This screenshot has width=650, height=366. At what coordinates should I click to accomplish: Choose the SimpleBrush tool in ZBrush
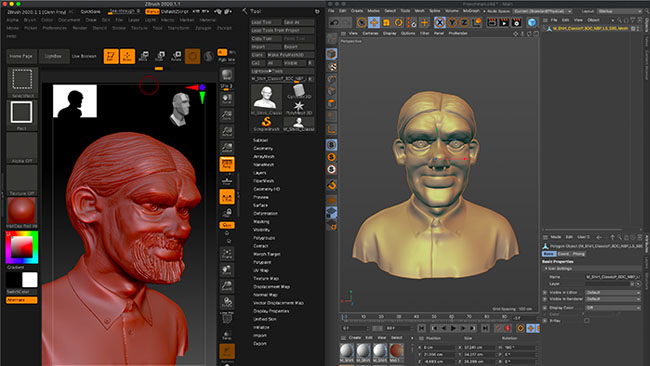[x=267, y=124]
